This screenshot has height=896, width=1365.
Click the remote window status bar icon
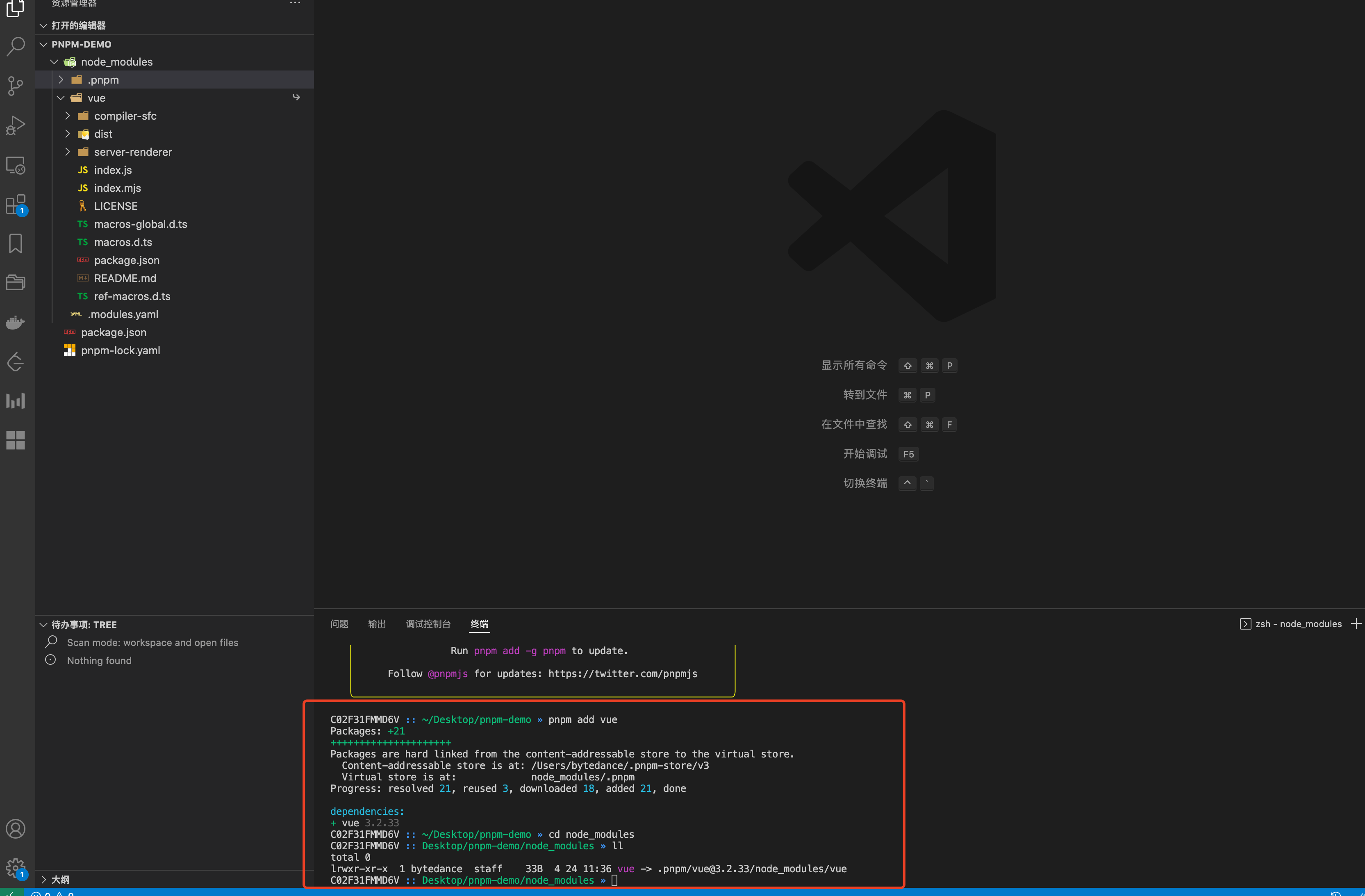click(11, 892)
